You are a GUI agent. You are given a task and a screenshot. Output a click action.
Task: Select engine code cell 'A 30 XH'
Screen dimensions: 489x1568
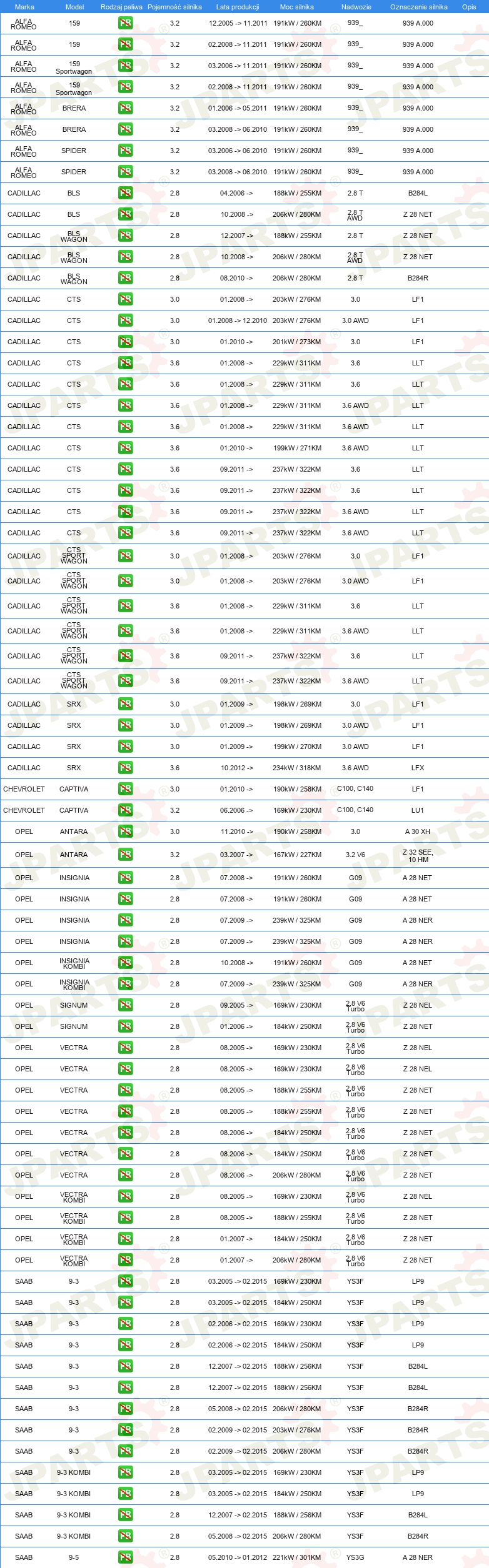tap(418, 831)
